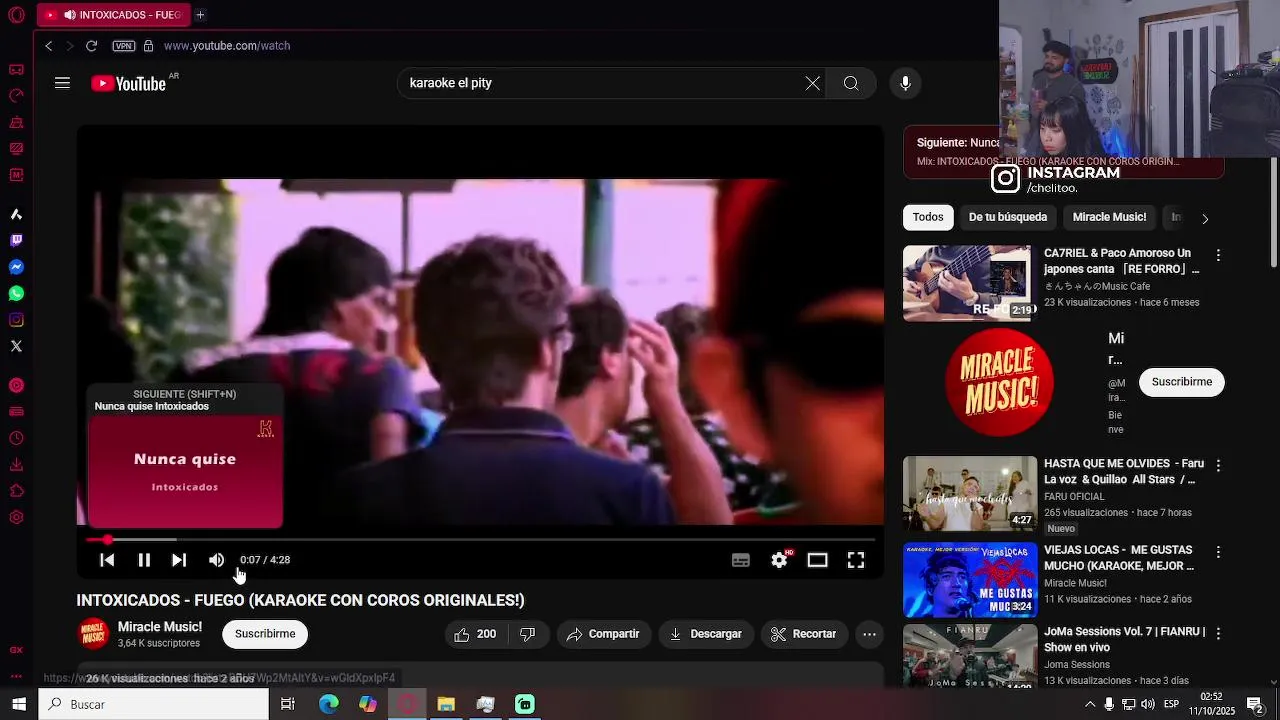Select the Miracle Music! filter chip

1109,217
